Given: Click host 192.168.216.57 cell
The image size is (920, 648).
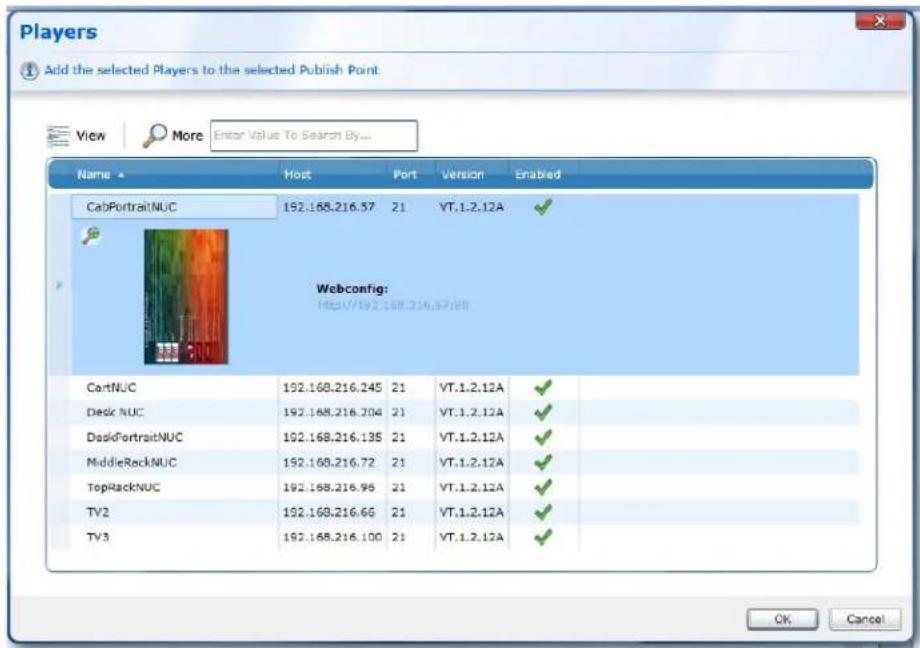Looking at the screenshot, I should [329, 207].
